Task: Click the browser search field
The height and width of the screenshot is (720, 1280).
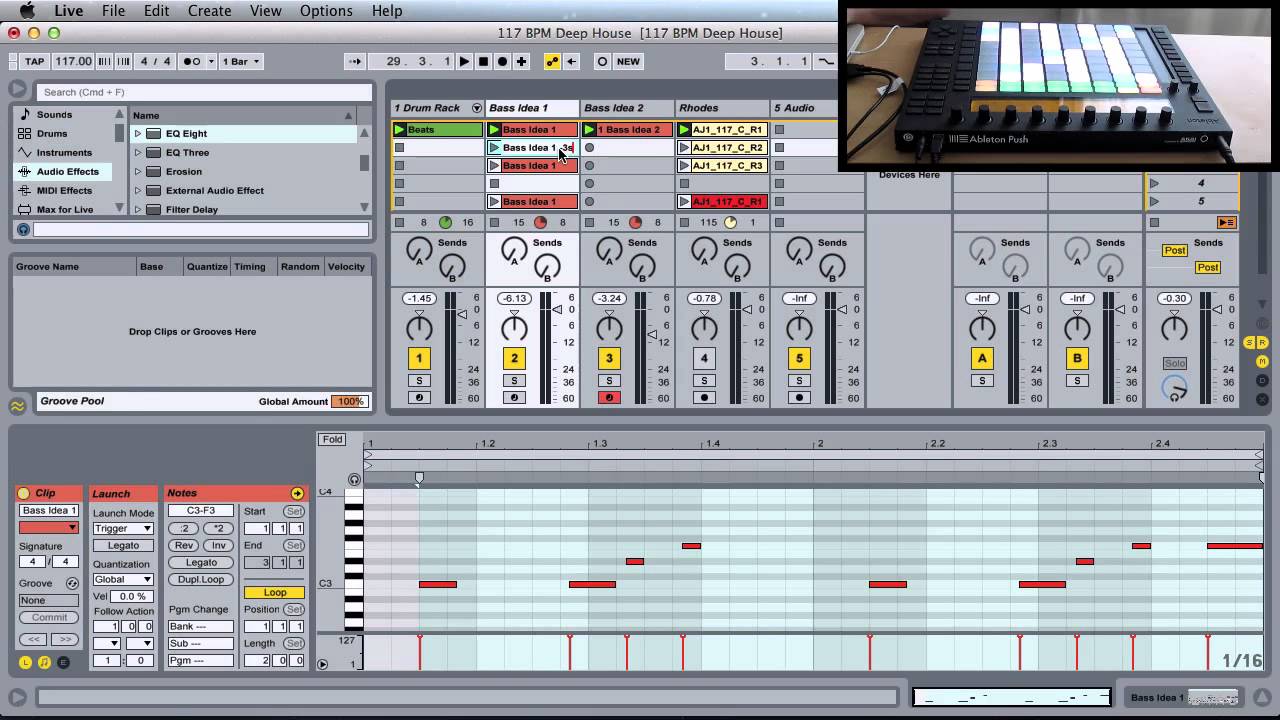Action: [200, 92]
